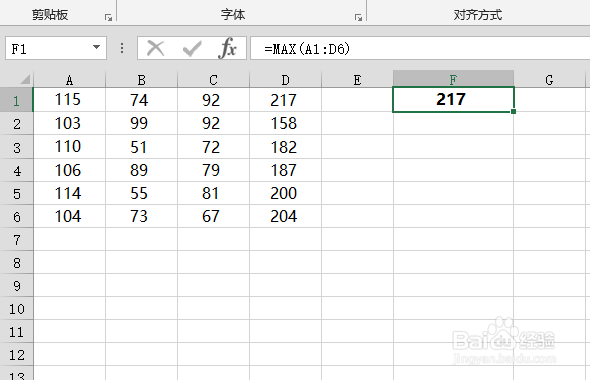Select cell B6 containing 73
This screenshot has height=380, width=590.
point(141,216)
